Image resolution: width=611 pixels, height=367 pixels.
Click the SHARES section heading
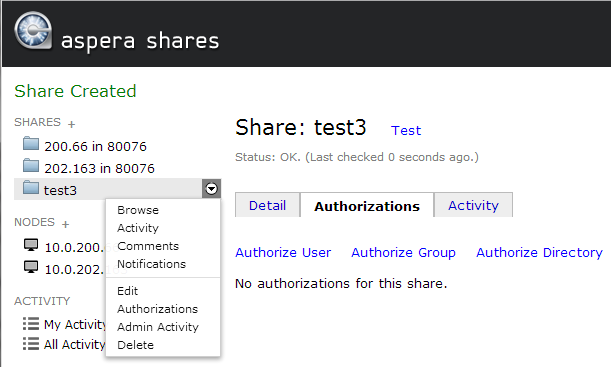37,122
